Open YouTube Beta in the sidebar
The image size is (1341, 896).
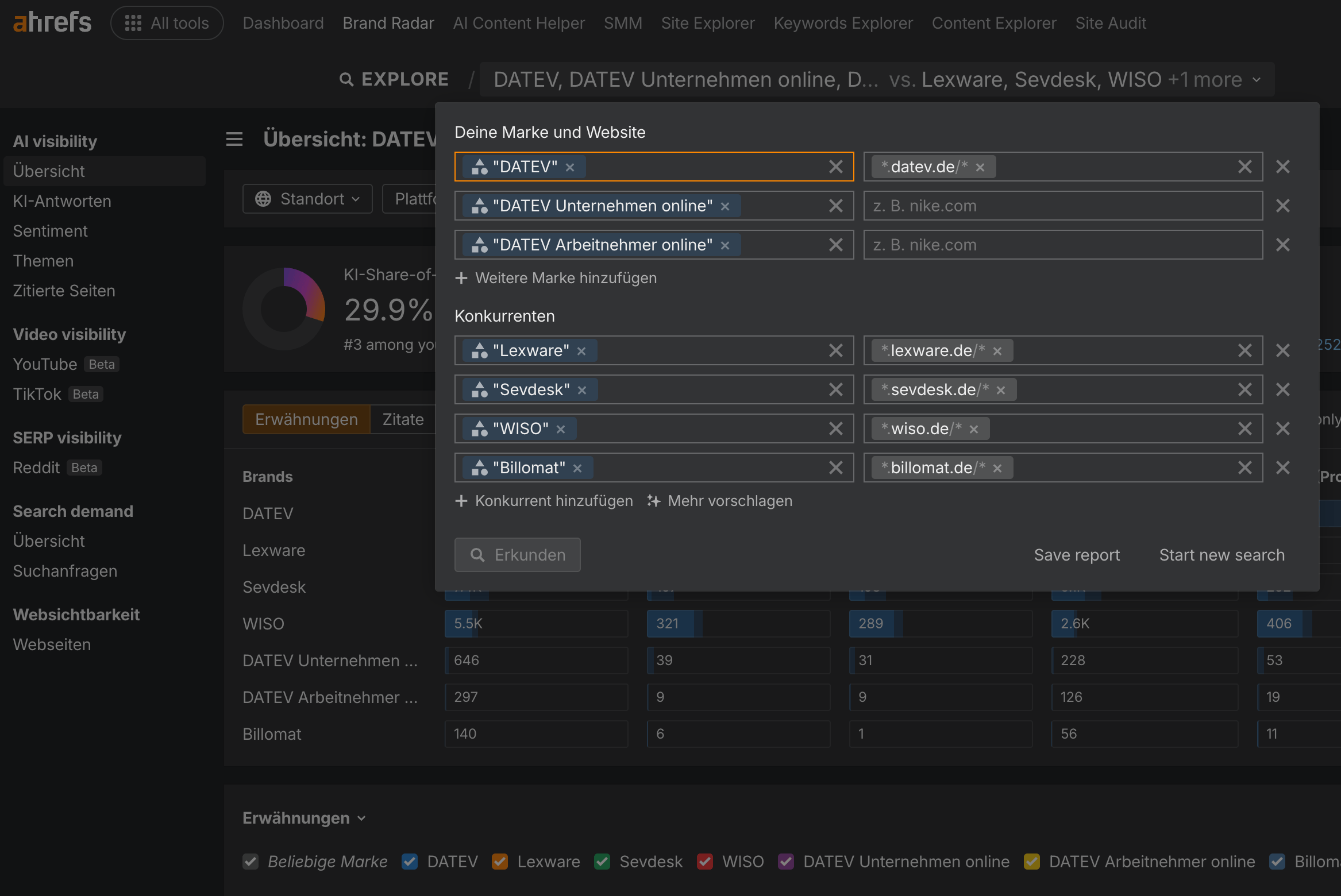(x=66, y=364)
